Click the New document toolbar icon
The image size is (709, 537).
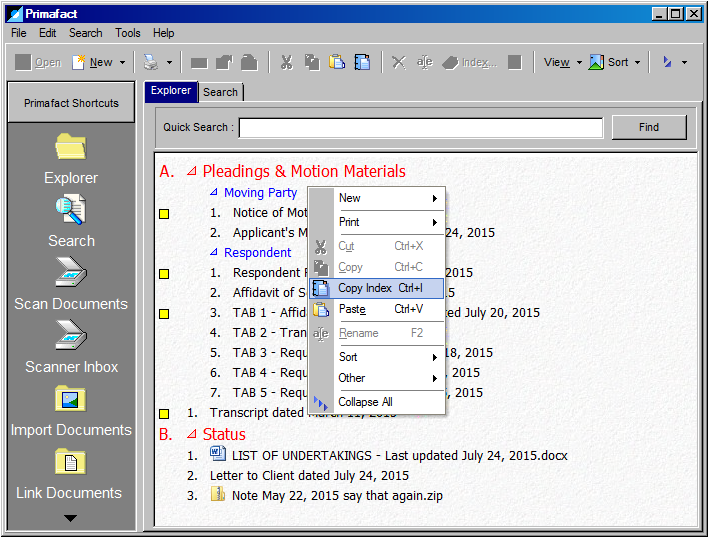78,62
